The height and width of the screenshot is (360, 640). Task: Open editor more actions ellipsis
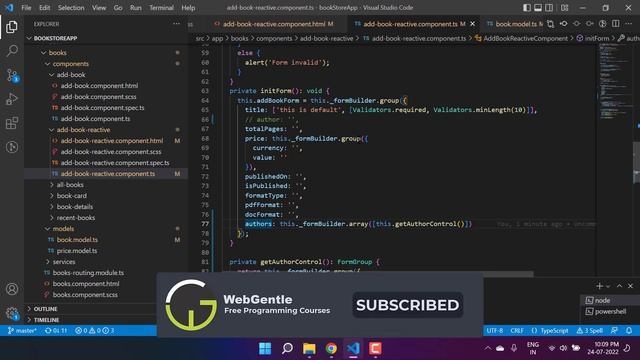click(x=629, y=24)
